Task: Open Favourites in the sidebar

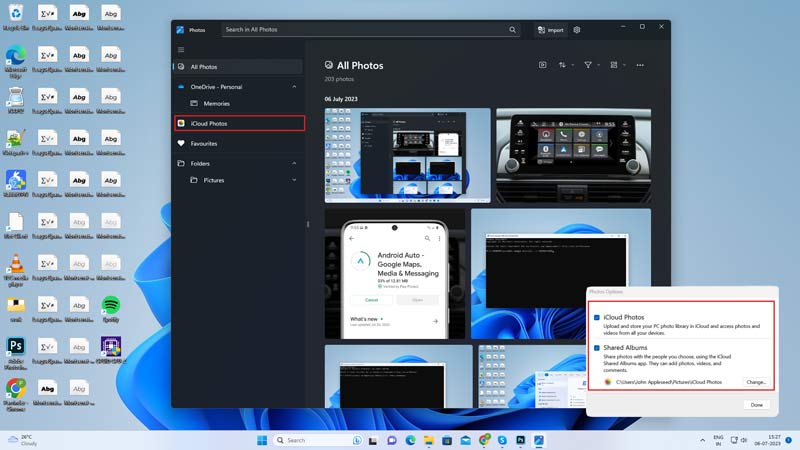Action: (238, 143)
